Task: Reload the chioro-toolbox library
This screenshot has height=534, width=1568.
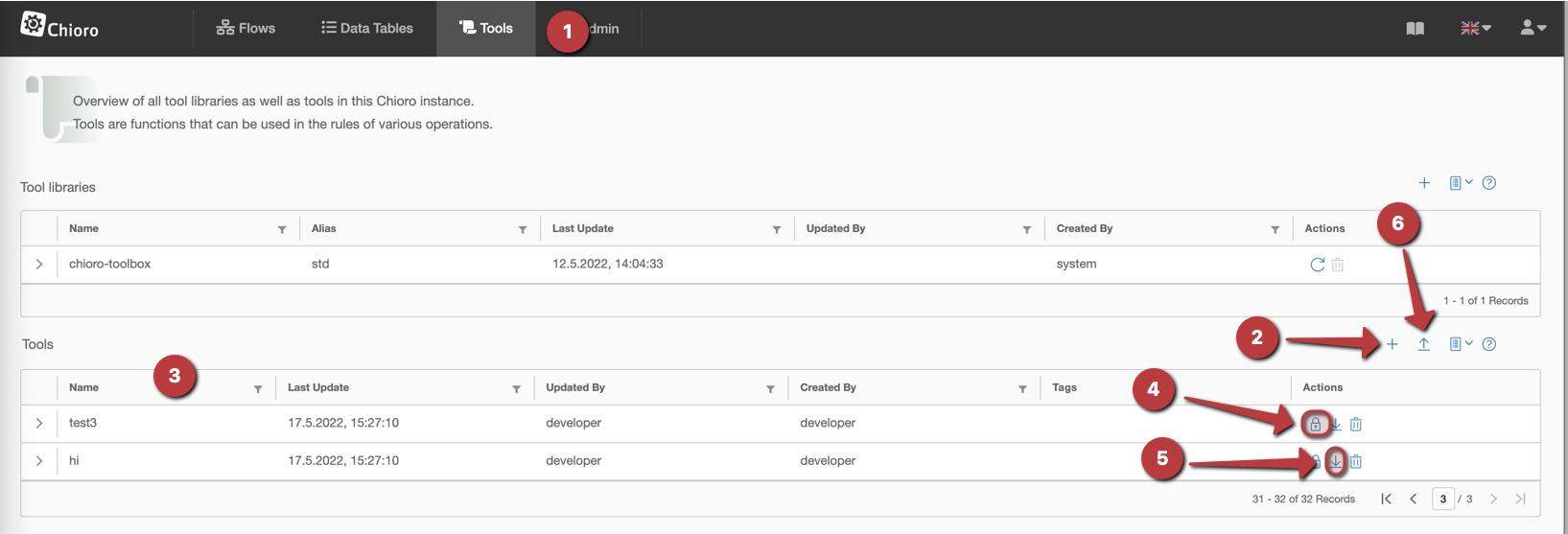Action: coord(1317,265)
